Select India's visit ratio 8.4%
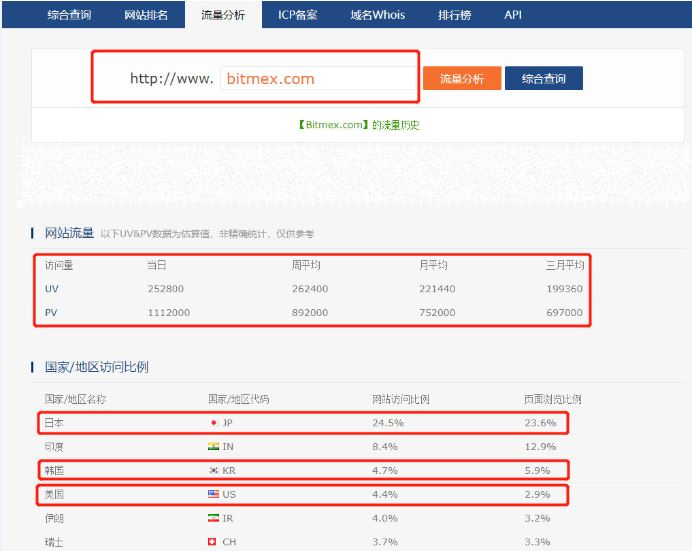Screen dimensions: 692x551 click(x=385, y=446)
